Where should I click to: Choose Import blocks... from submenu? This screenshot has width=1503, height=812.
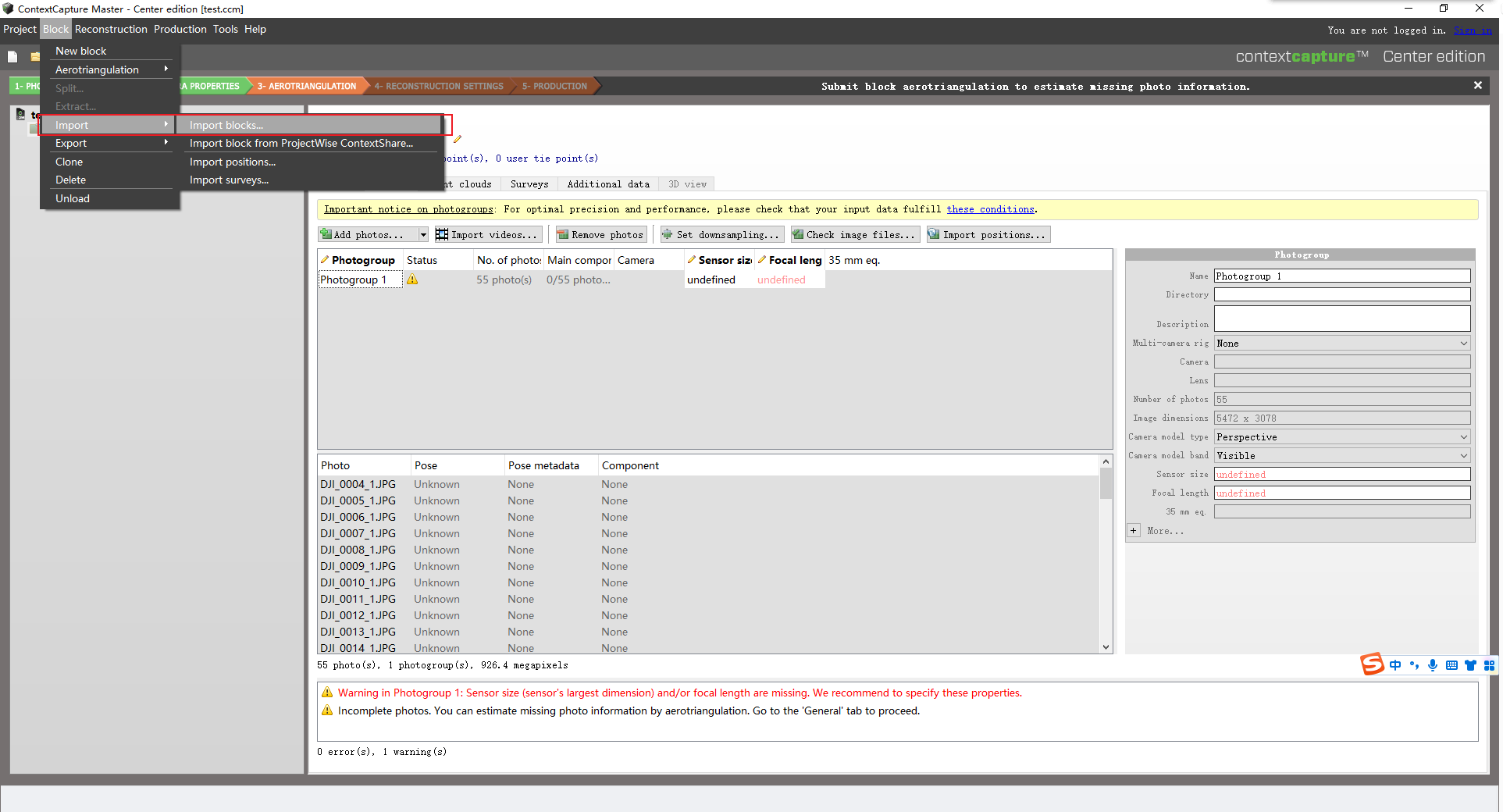coord(310,125)
